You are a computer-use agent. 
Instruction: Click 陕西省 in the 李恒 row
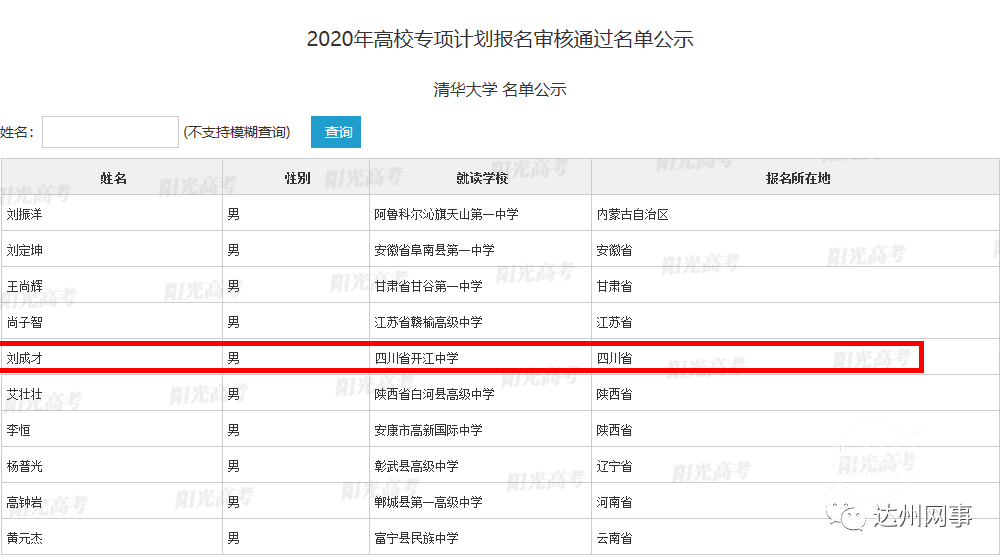[614, 430]
